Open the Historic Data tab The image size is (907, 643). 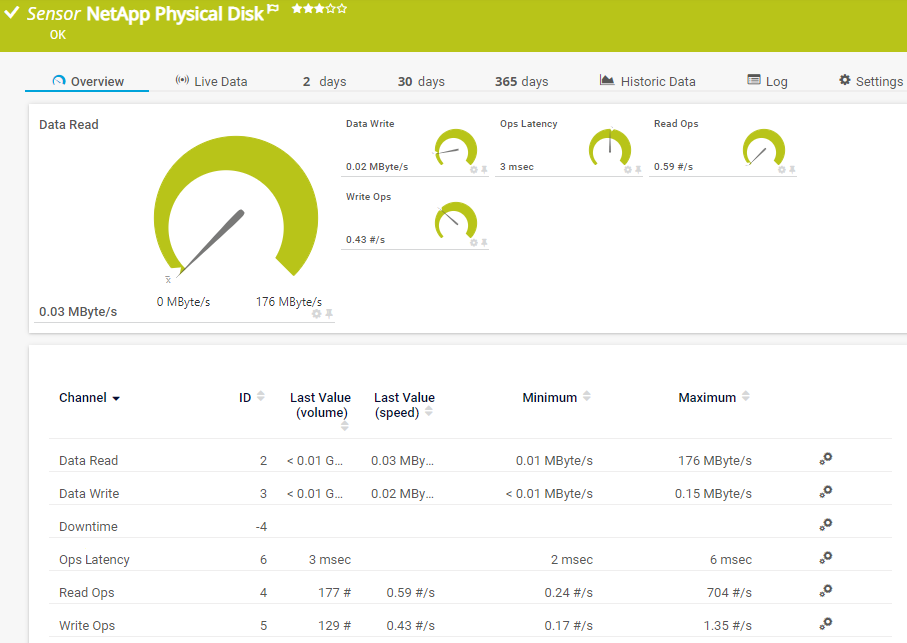click(647, 81)
